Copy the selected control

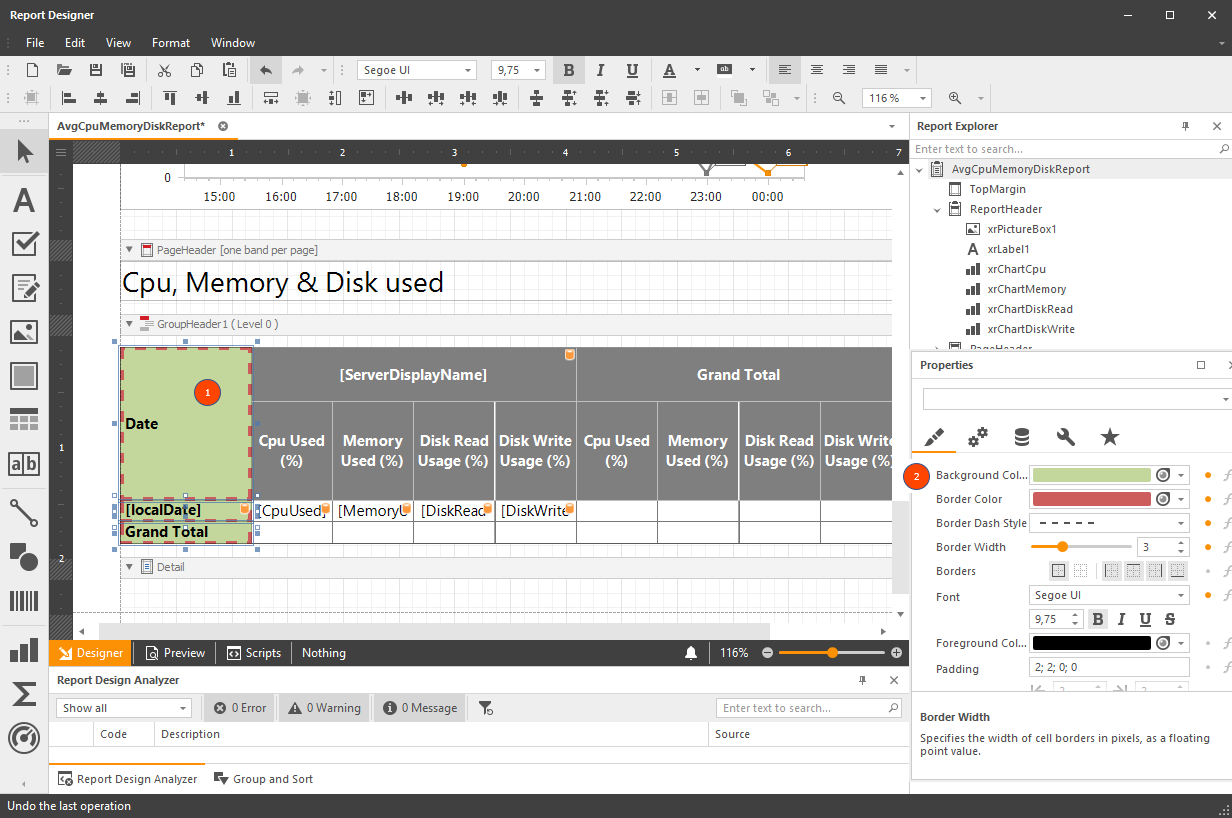(197, 70)
